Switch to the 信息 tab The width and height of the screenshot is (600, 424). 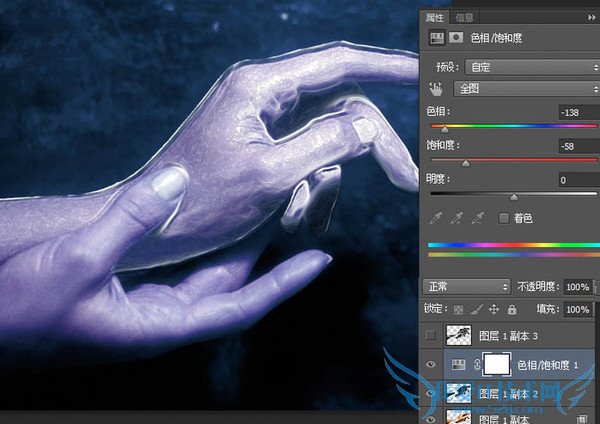tap(465, 17)
